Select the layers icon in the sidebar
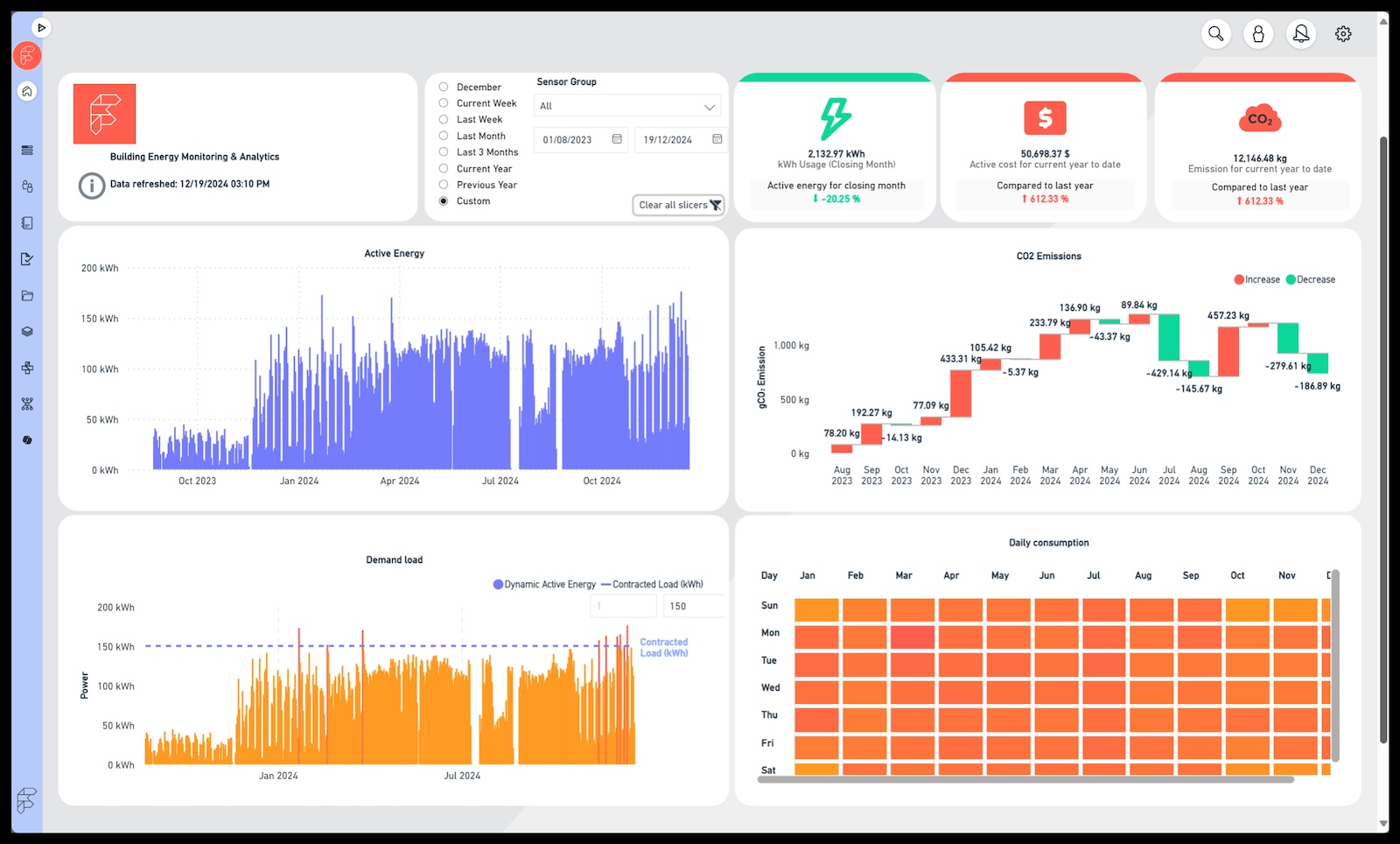 pyautogui.click(x=27, y=332)
